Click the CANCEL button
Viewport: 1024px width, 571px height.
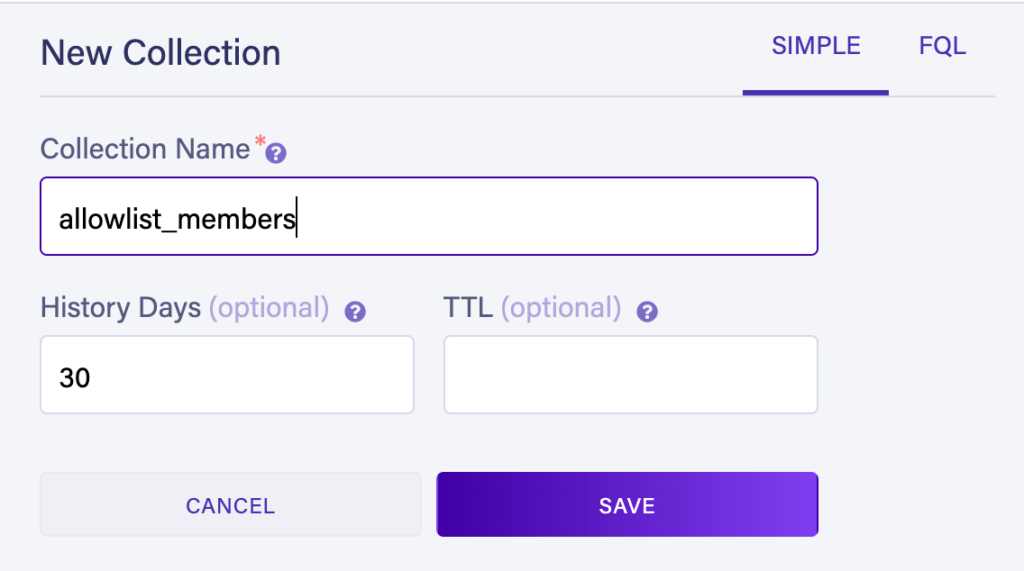tap(230, 505)
